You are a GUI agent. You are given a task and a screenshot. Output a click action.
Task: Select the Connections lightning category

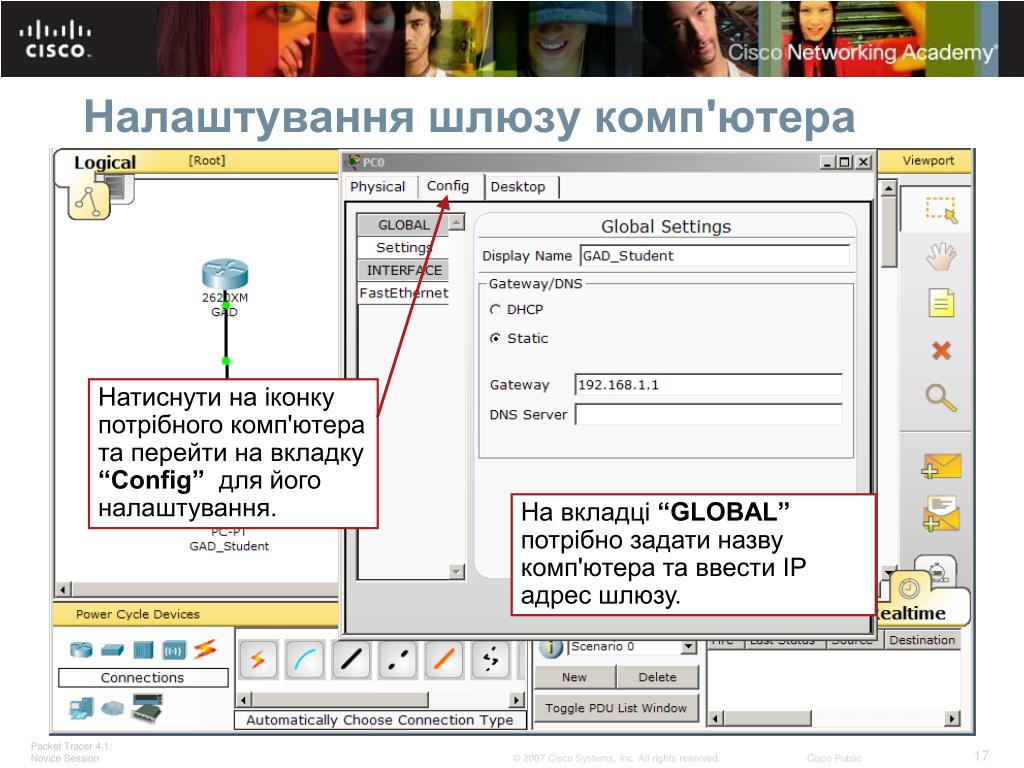[x=204, y=648]
